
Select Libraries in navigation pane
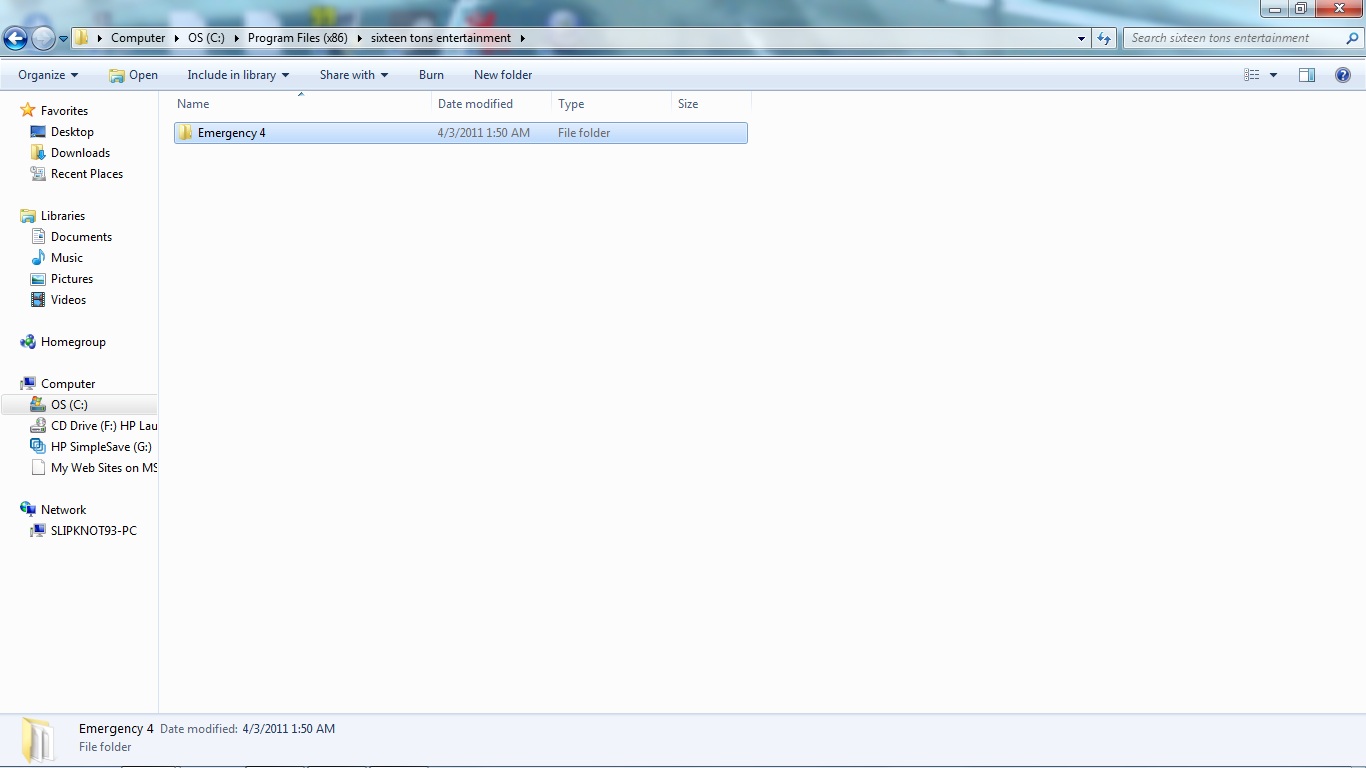[x=62, y=216]
